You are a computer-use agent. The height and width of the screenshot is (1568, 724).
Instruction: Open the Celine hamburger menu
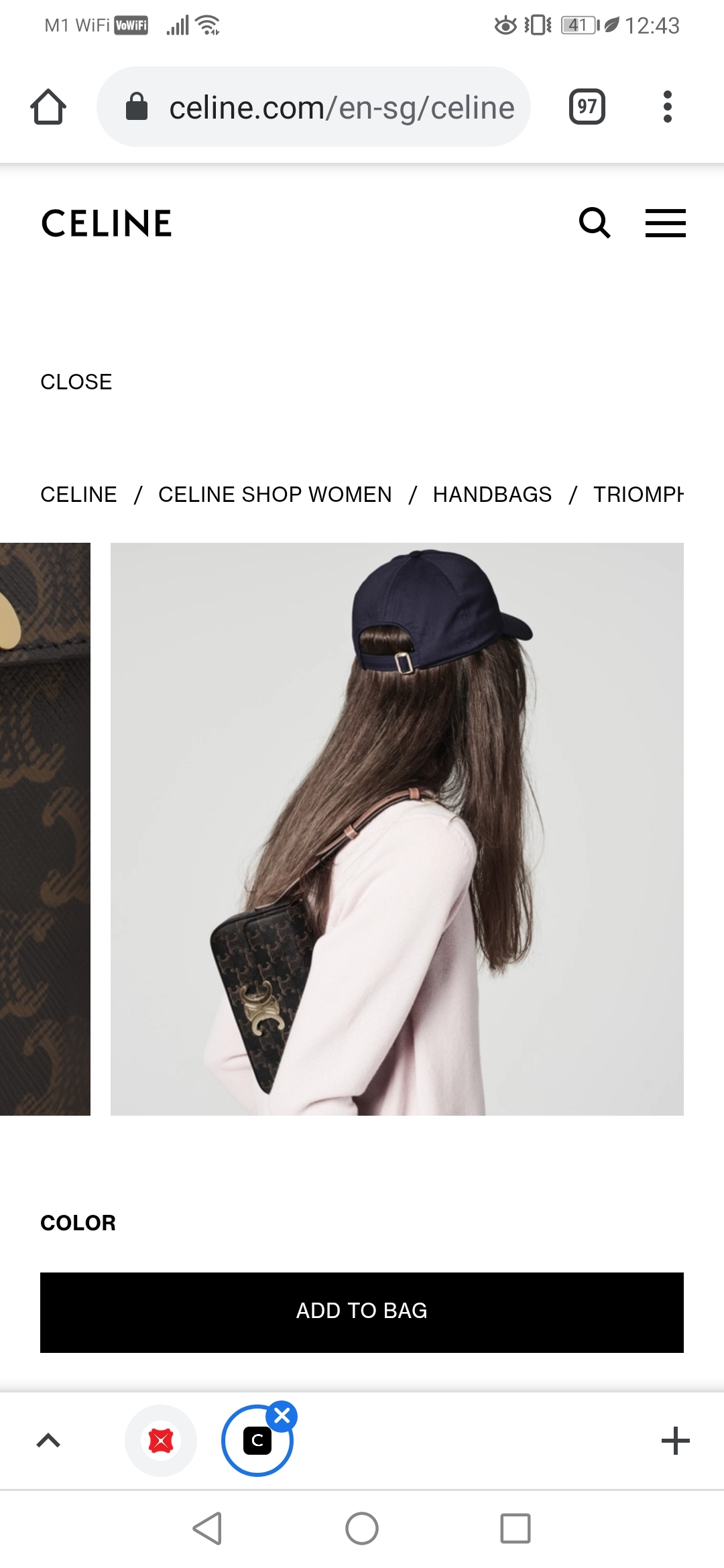[665, 223]
